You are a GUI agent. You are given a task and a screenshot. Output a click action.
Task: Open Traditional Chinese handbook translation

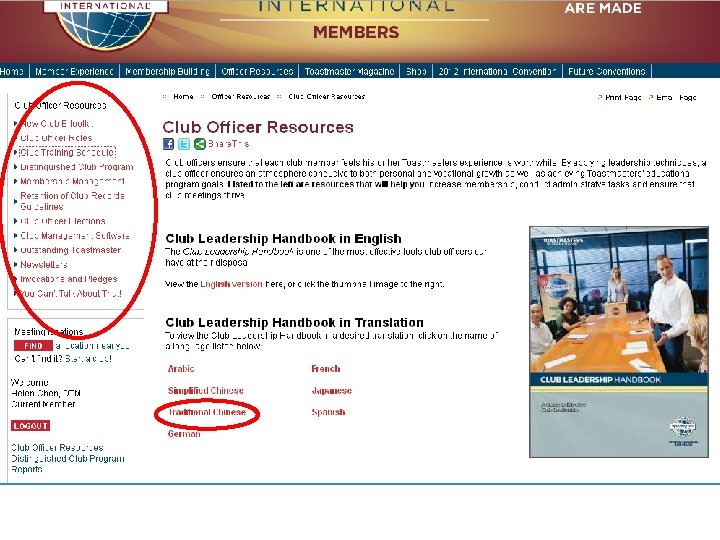tap(208, 412)
